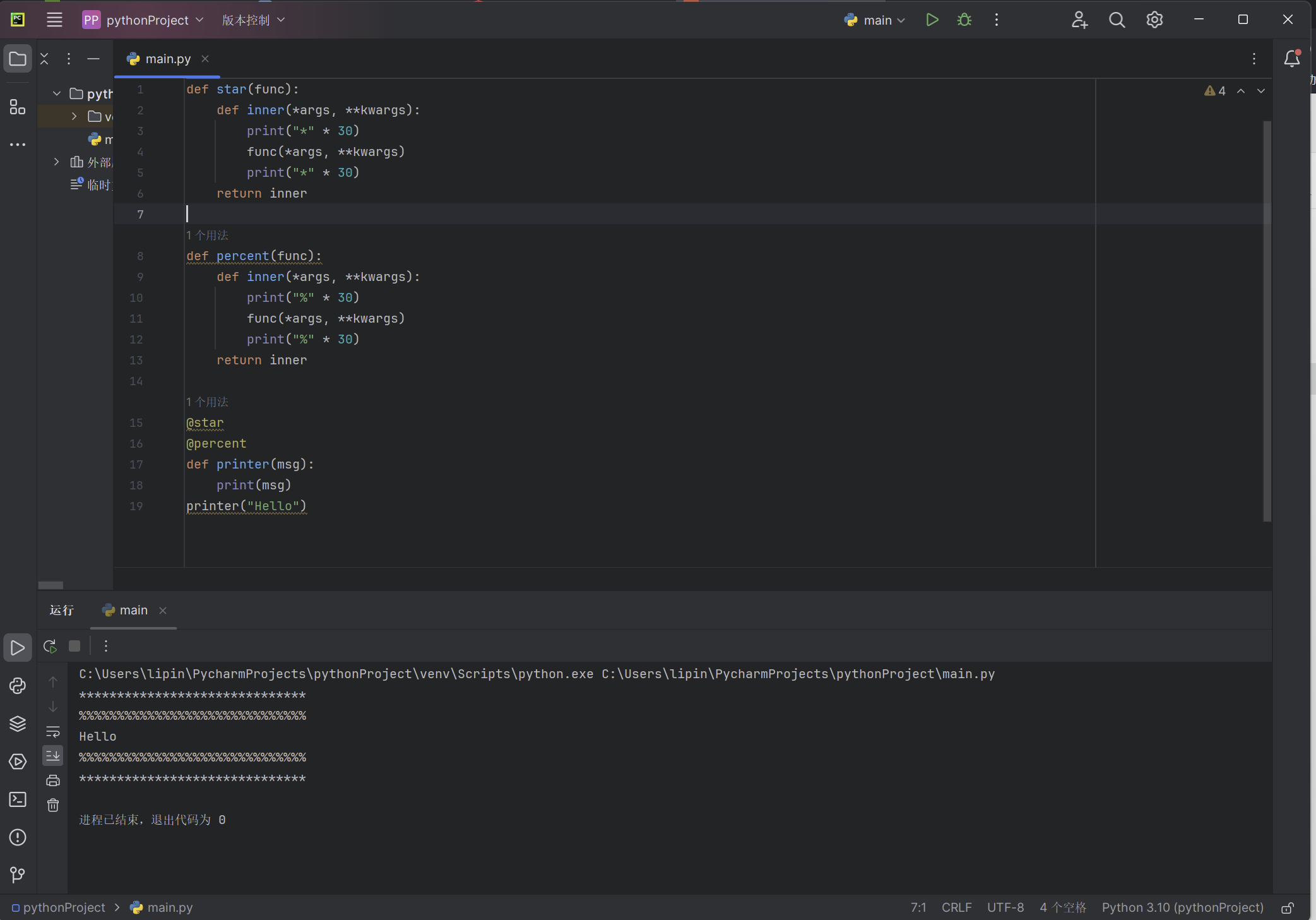This screenshot has width=1316, height=920.
Task: Click the 运行 run panel label
Action: click(62, 610)
